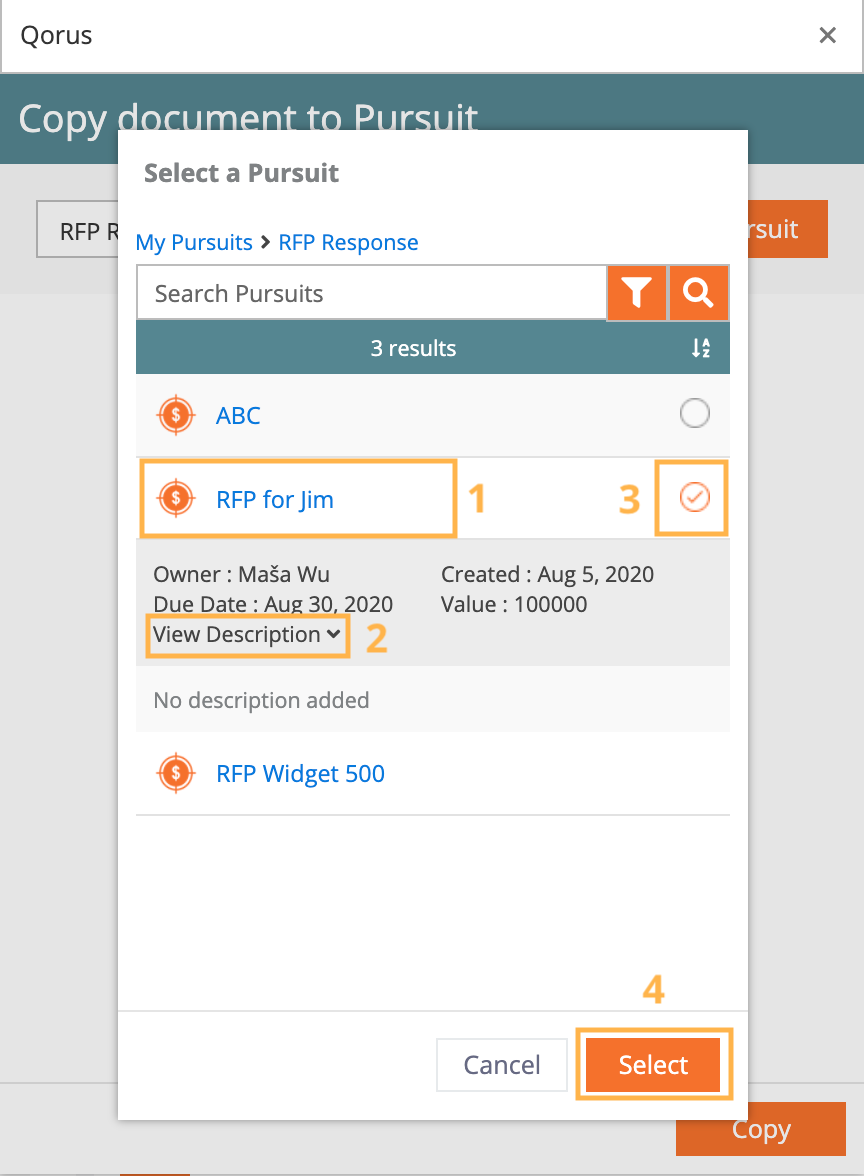The image size is (864, 1176).
Task: Click the ABC pursuit target icon
Action: [x=176, y=415]
